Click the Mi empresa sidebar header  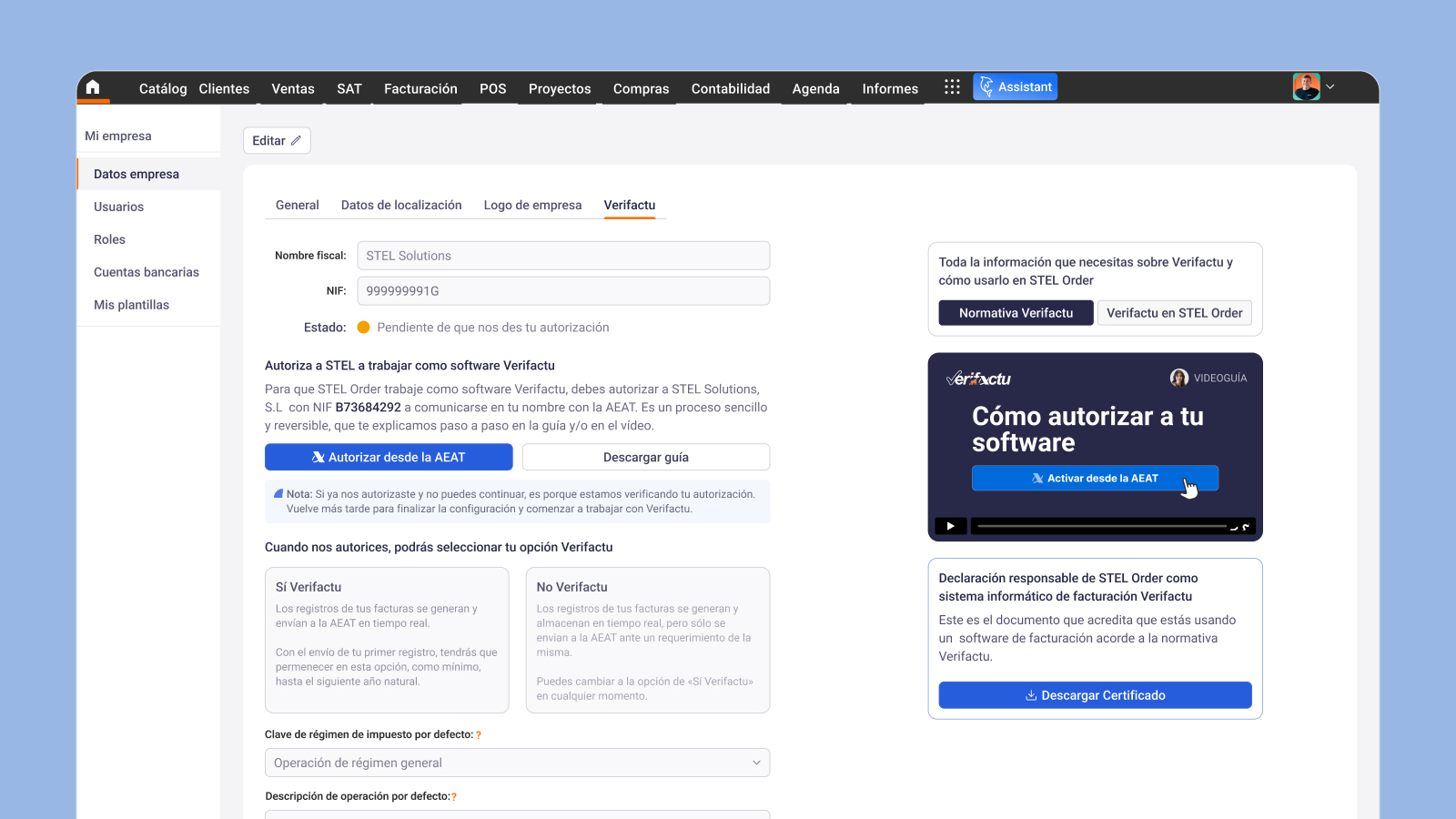click(118, 136)
